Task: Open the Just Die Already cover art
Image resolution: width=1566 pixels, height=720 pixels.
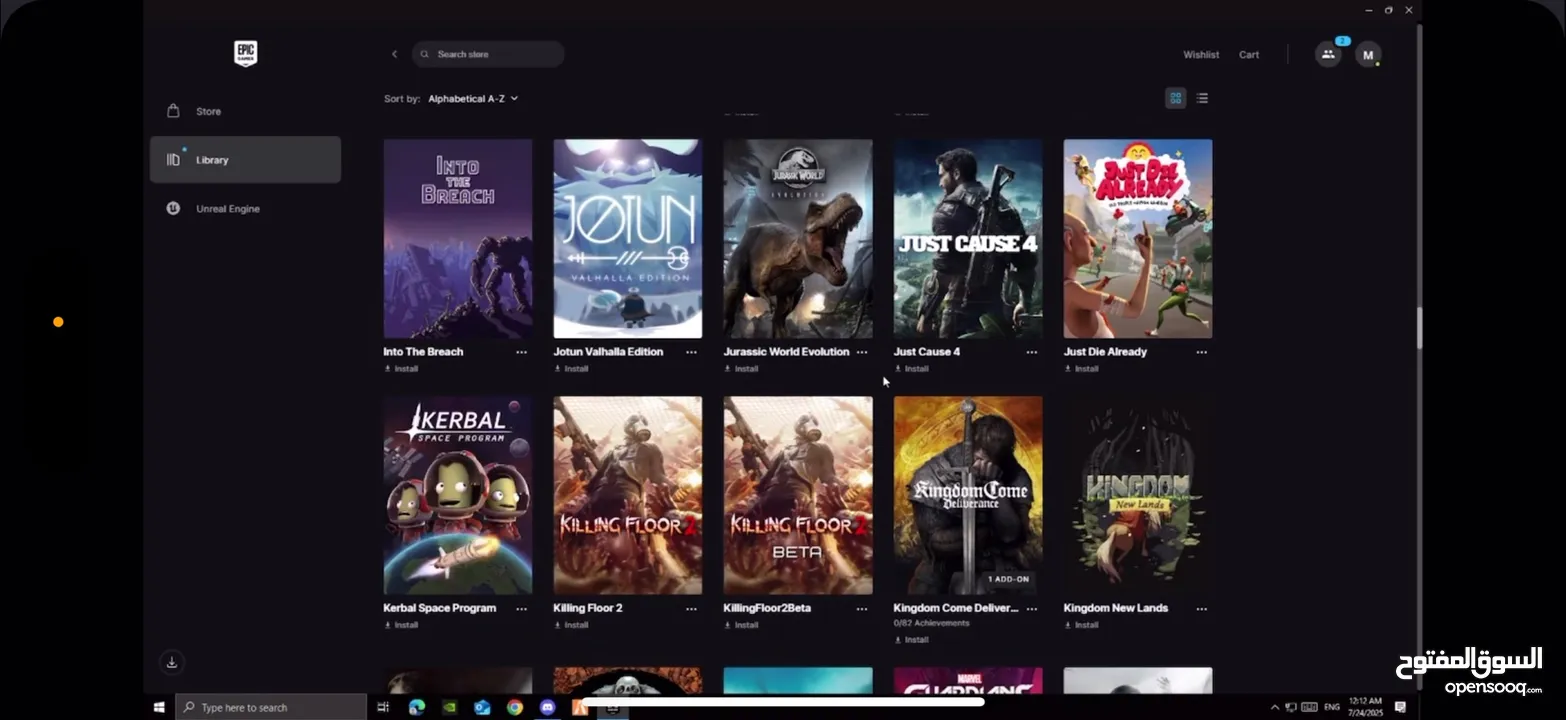Action: click(x=1138, y=238)
